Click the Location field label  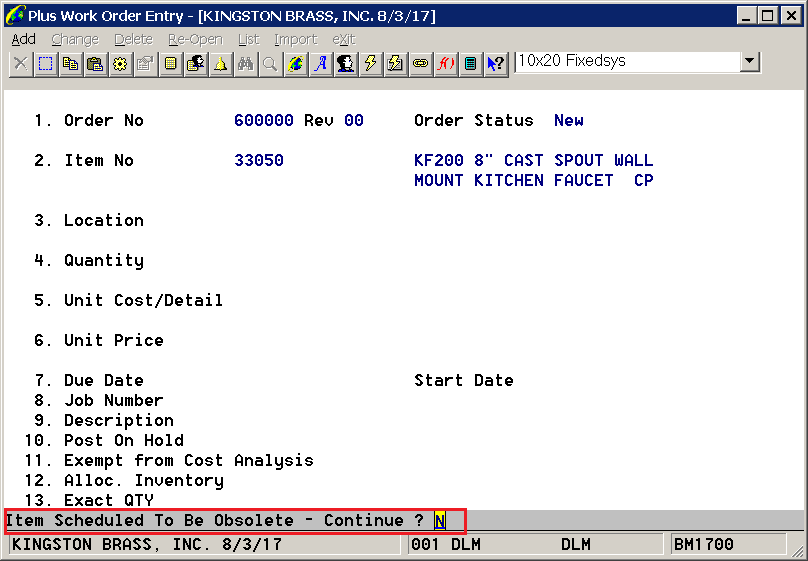tap(104, 220)
